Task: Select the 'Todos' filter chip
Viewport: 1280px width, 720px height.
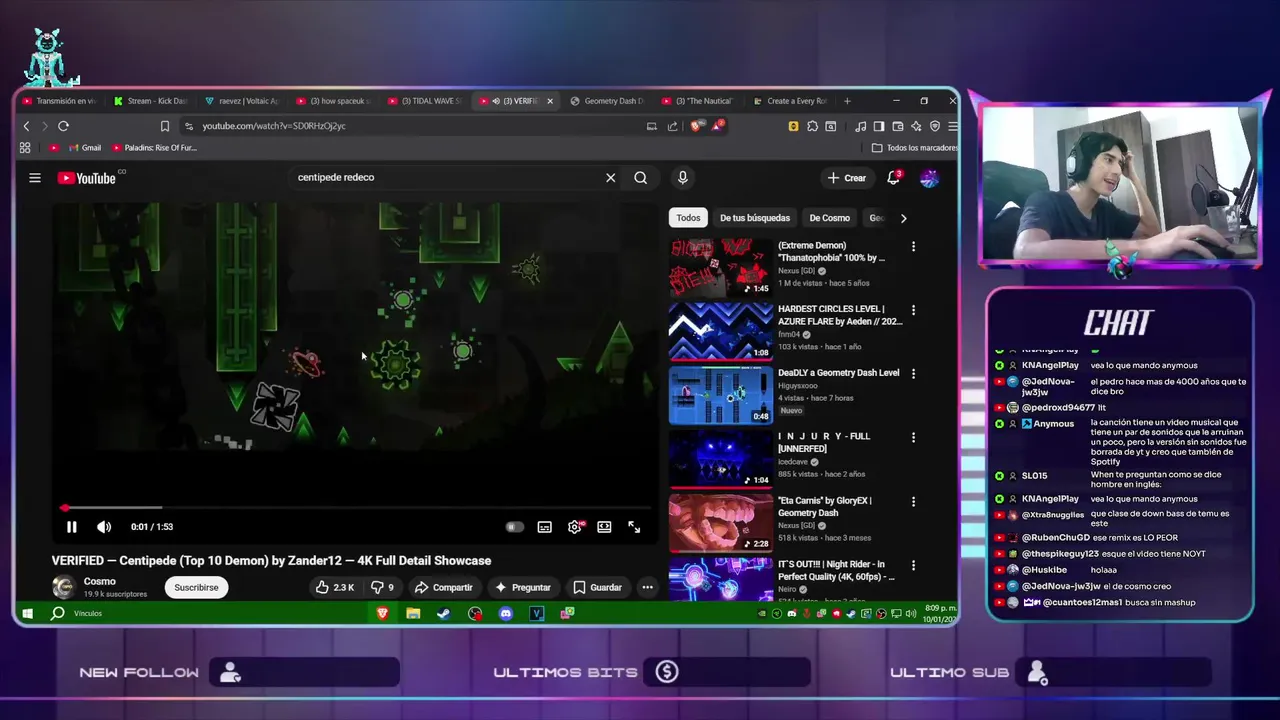Action: click(x=688, y=218)
